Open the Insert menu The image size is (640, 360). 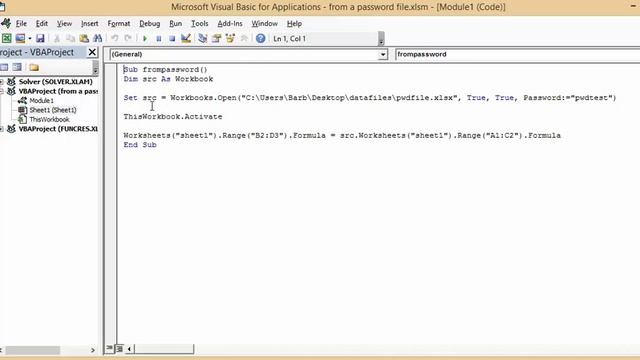[x=89, y=24]
